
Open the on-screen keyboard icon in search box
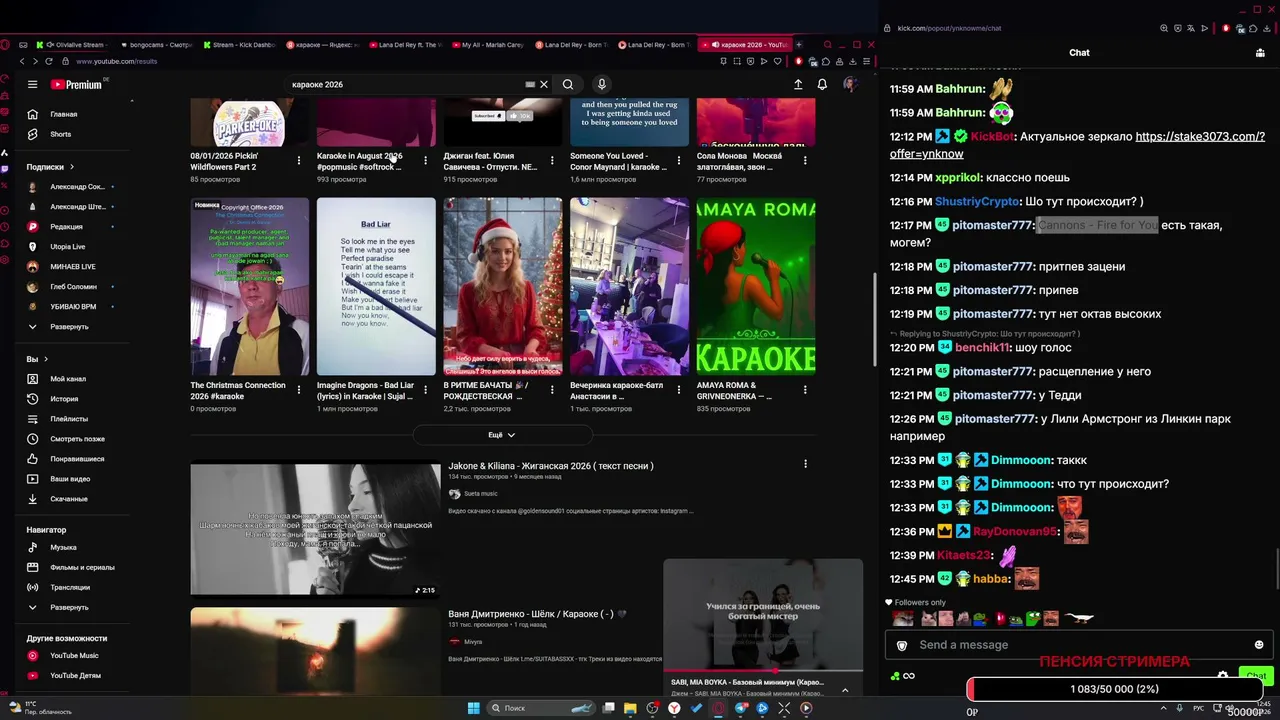coord(530,84)
